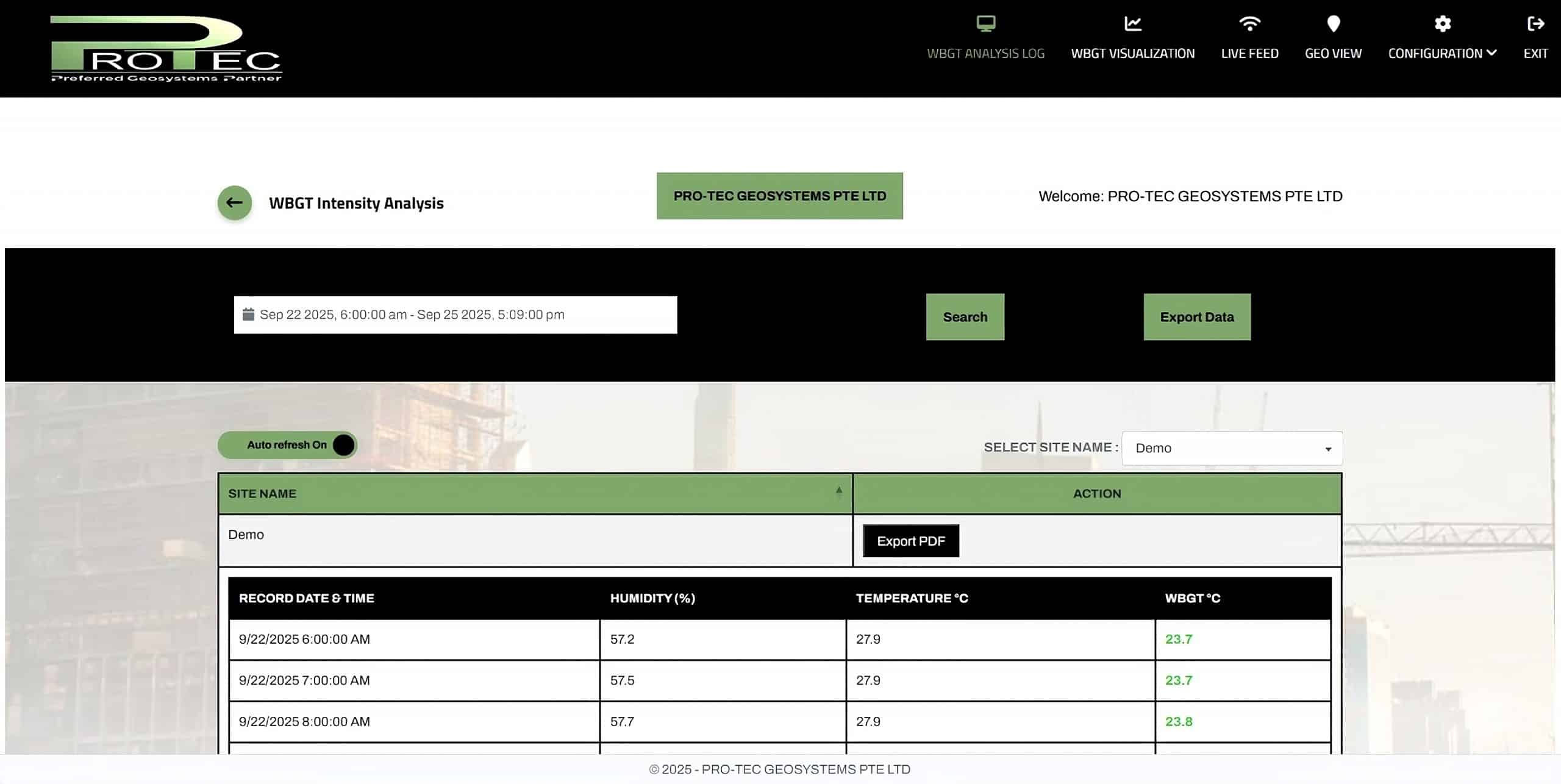Open the WBGT VISUALIZATION menu item
Viewport: 1561px width, 784px height.
tap(1132, 54)
